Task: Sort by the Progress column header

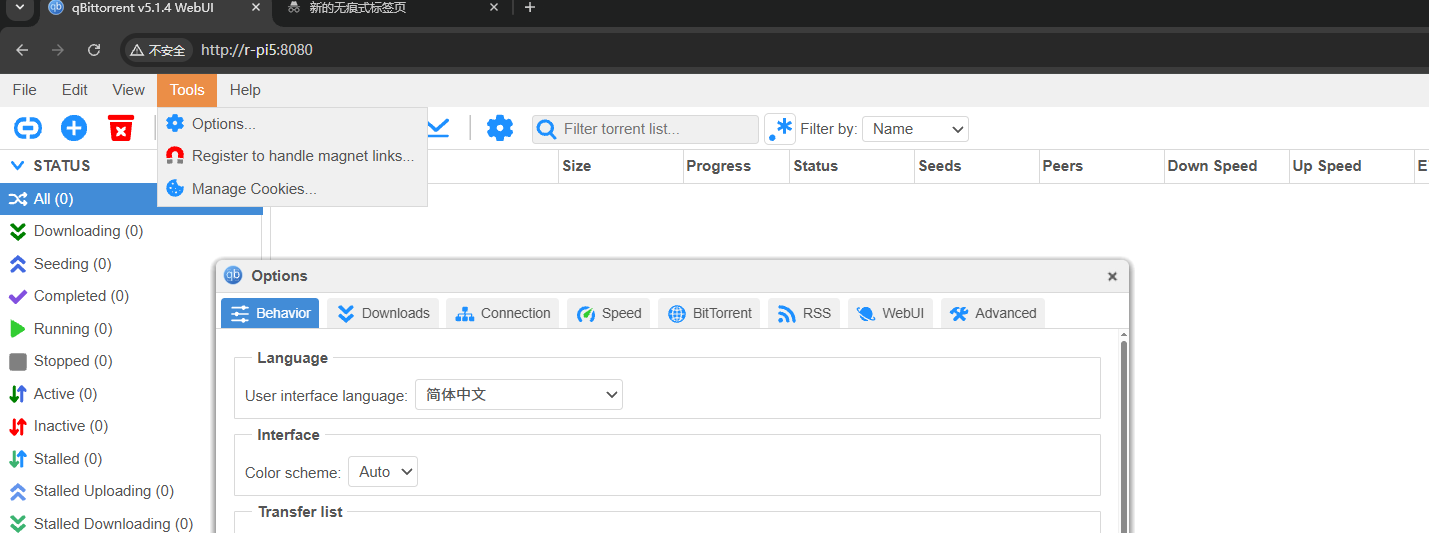Action: click(x=736, y=166)
